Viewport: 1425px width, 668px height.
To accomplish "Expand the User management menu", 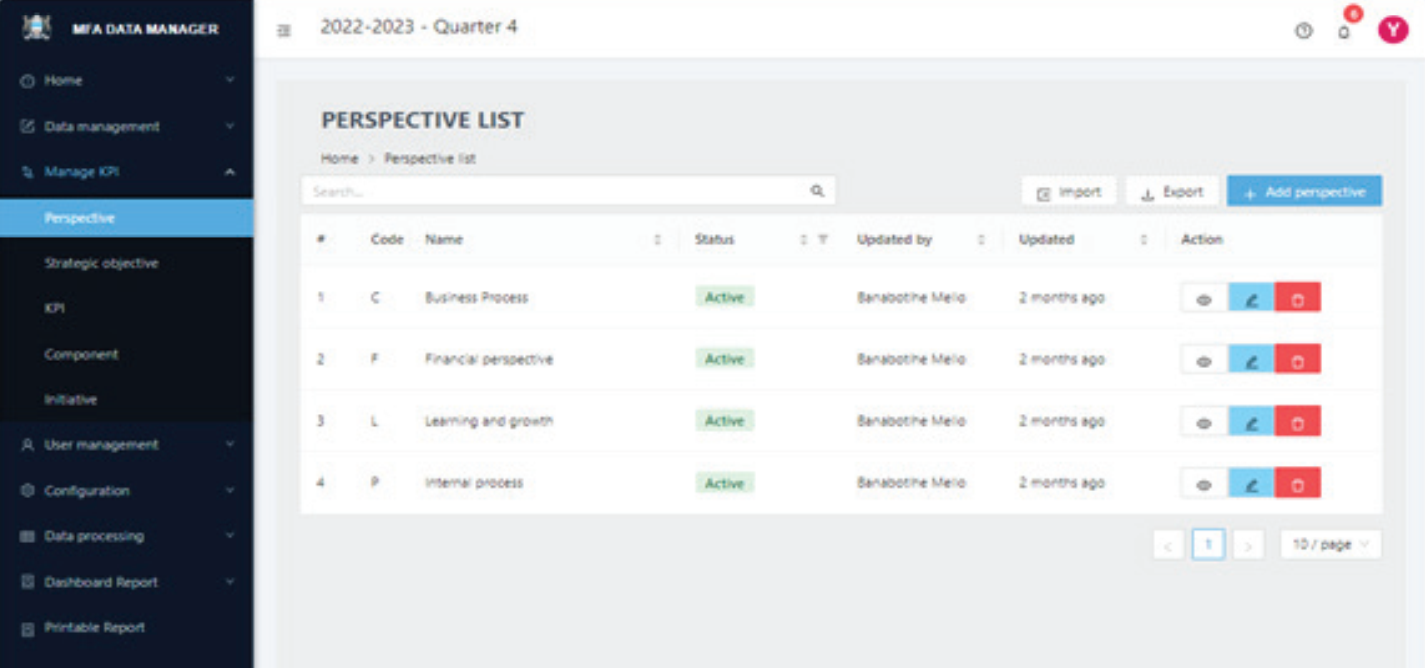I will point(127,445).
